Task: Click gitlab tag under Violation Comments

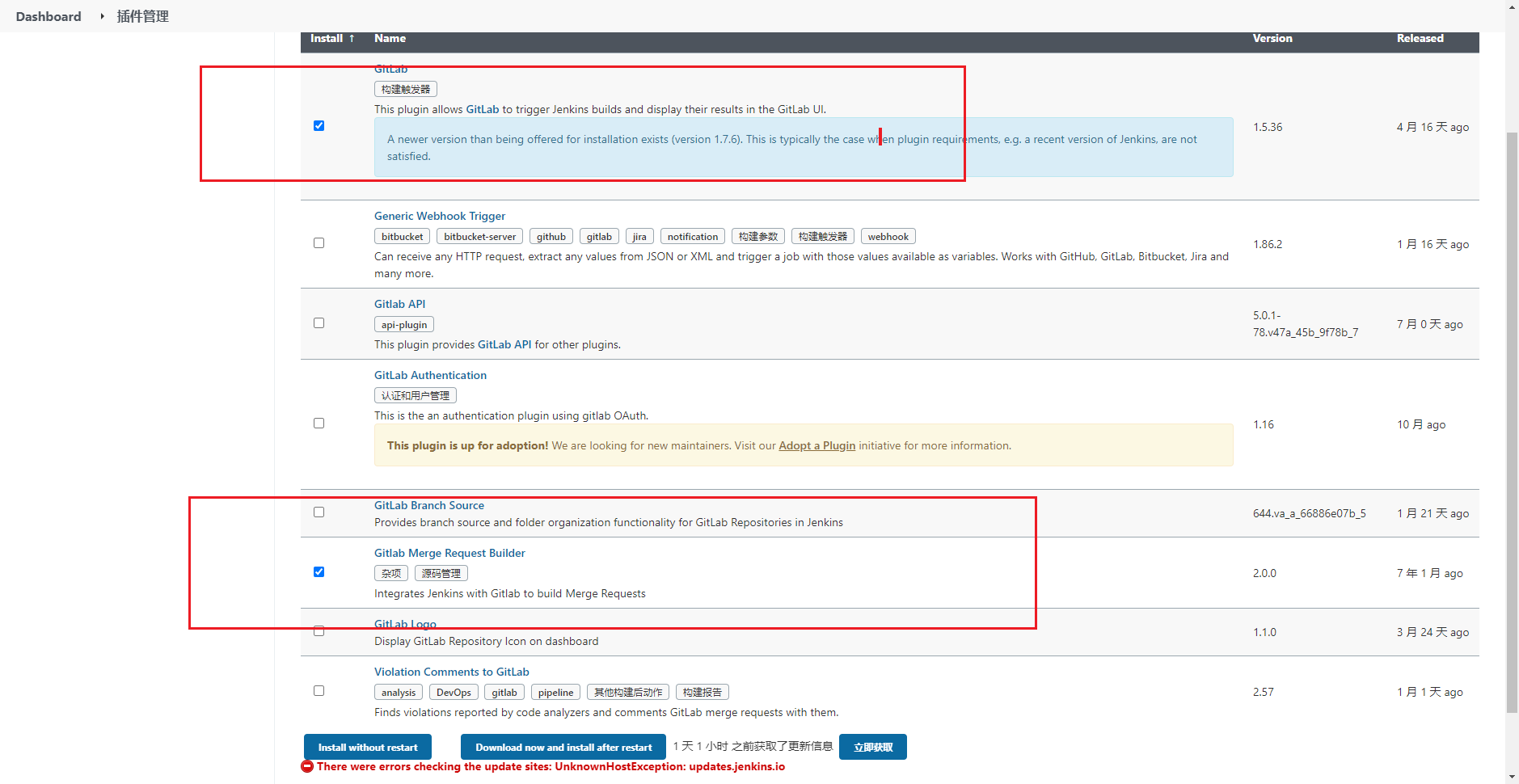Action: pos(504,692)
